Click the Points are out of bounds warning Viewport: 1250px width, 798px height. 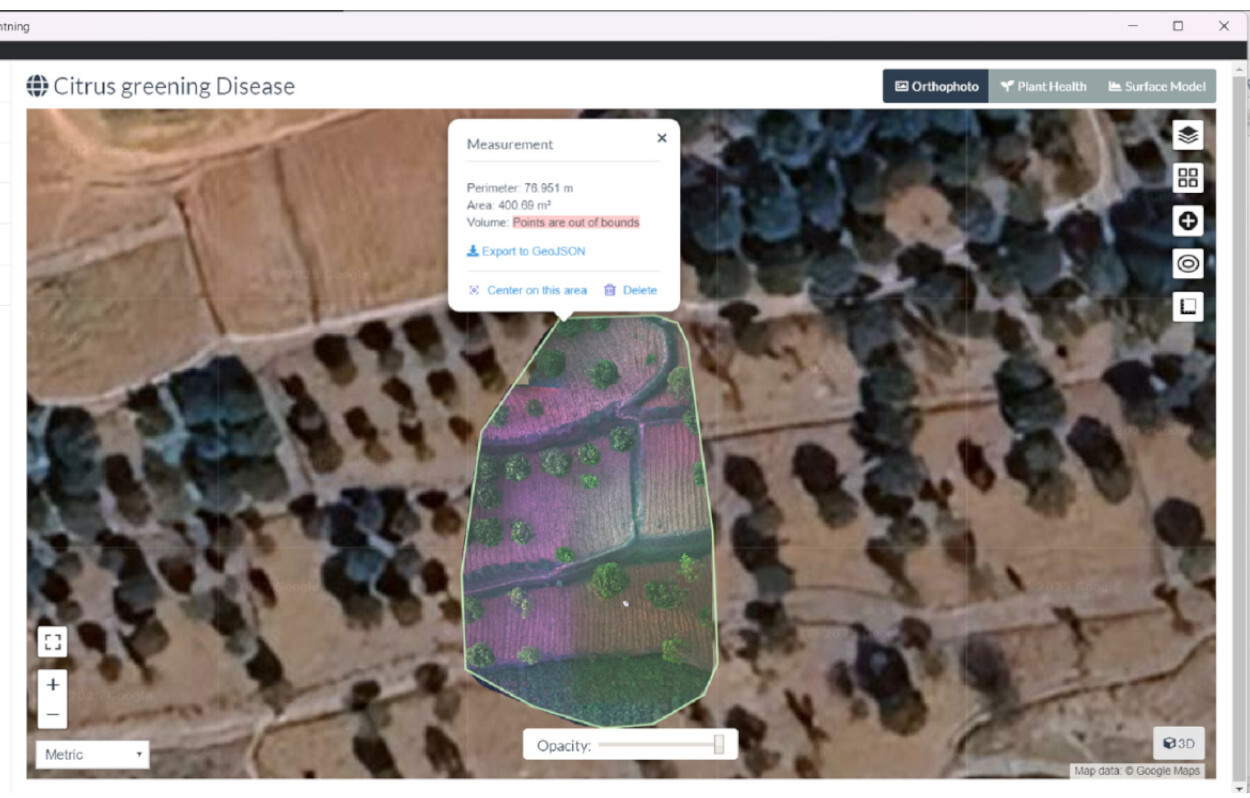(x=576, y=222)
